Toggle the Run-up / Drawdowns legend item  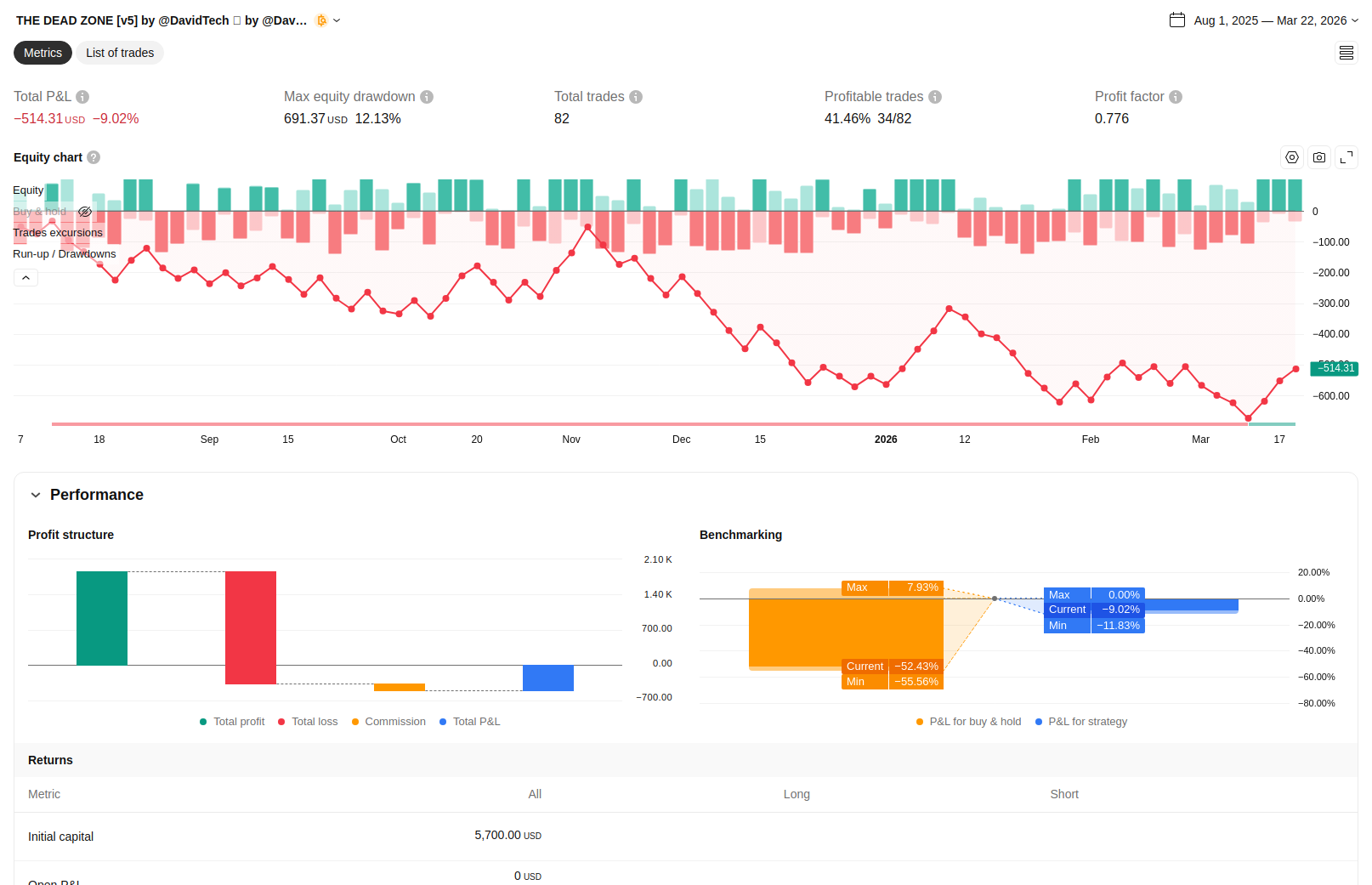(x=65, y=254)
